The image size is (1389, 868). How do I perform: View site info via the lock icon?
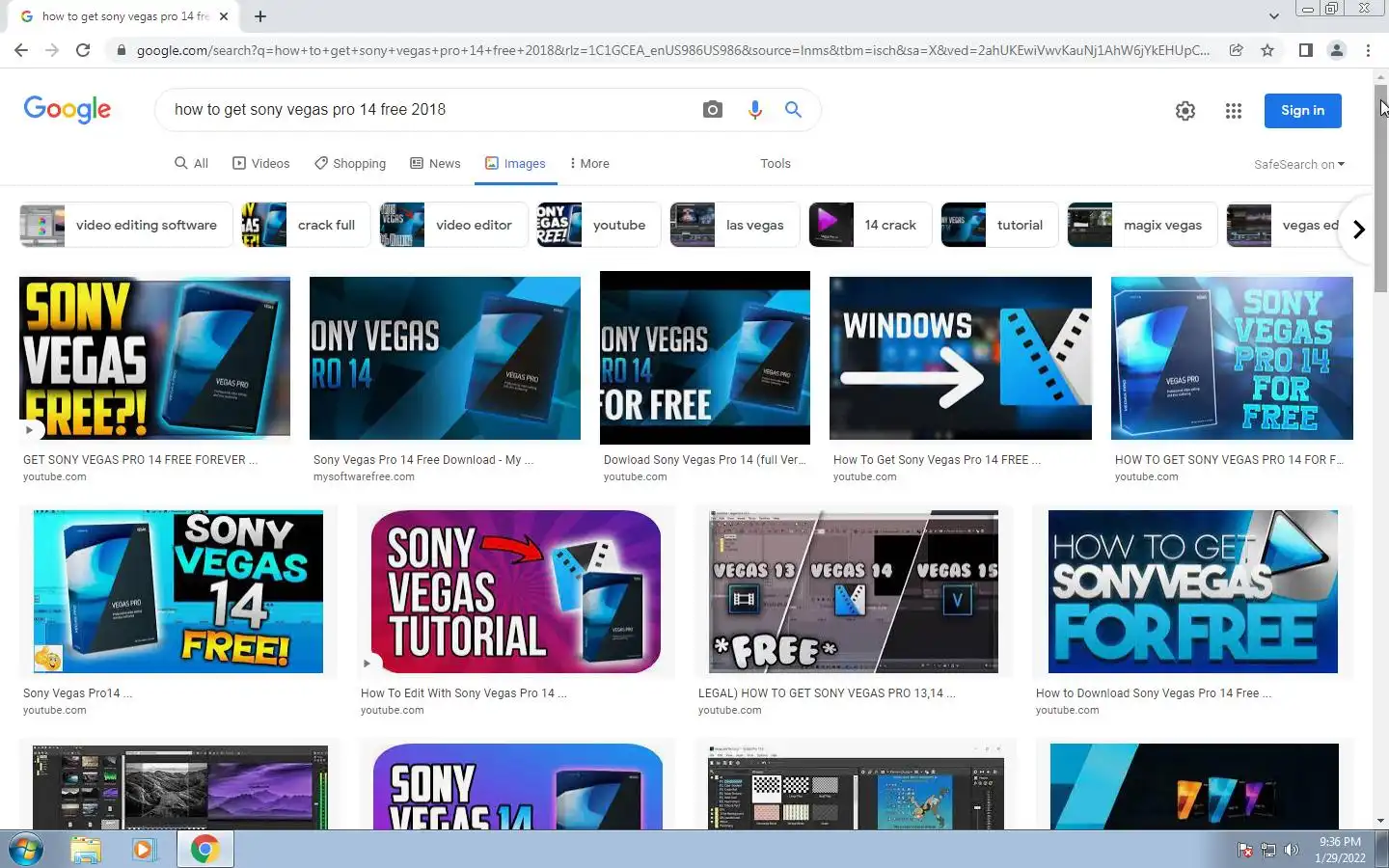tap(121, 50)
